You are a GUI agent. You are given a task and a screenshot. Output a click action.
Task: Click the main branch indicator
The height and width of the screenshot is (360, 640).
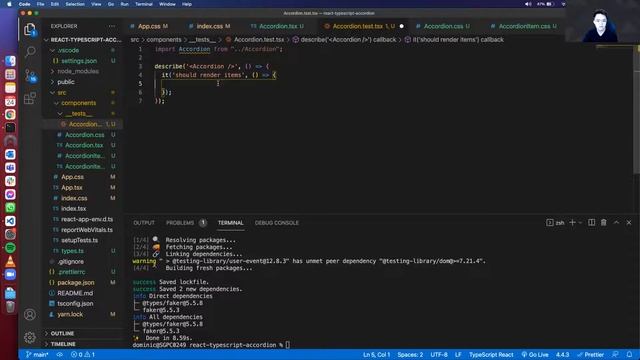pyautogui.click(x=37, y=354)
